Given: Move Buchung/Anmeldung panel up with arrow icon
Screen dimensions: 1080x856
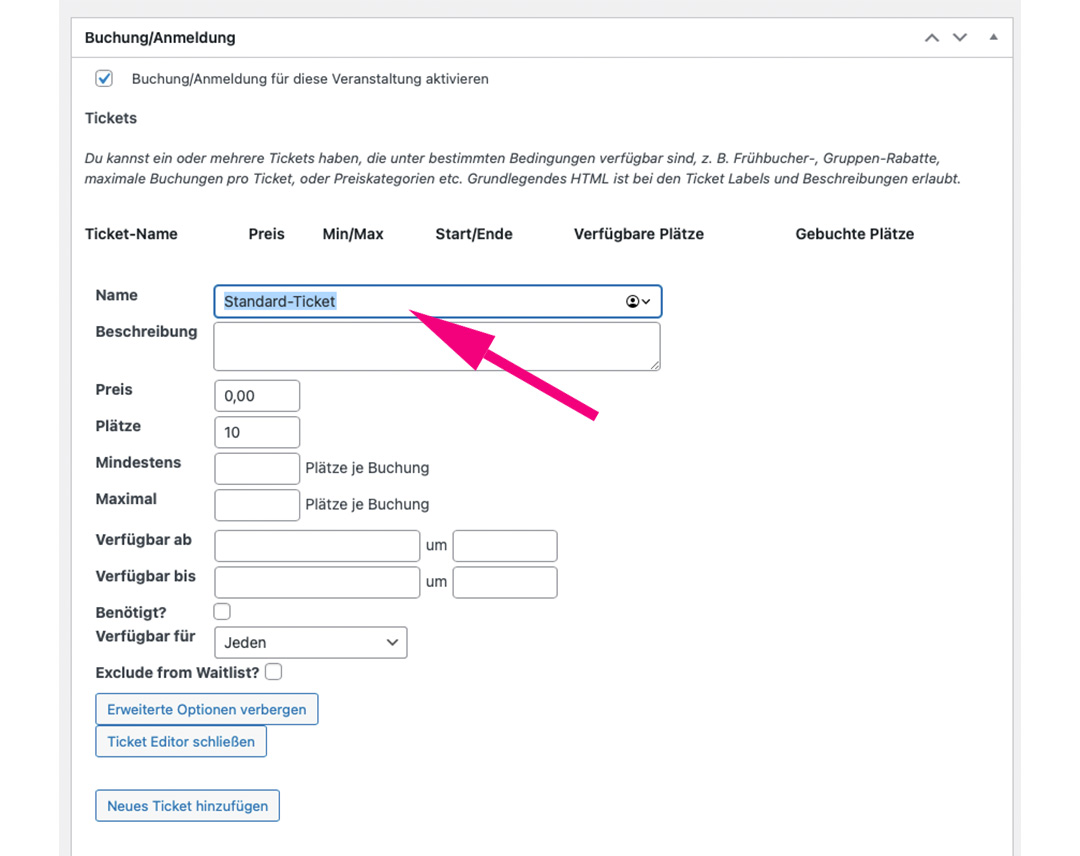Looking at the screenshot, I should point(932,38).
